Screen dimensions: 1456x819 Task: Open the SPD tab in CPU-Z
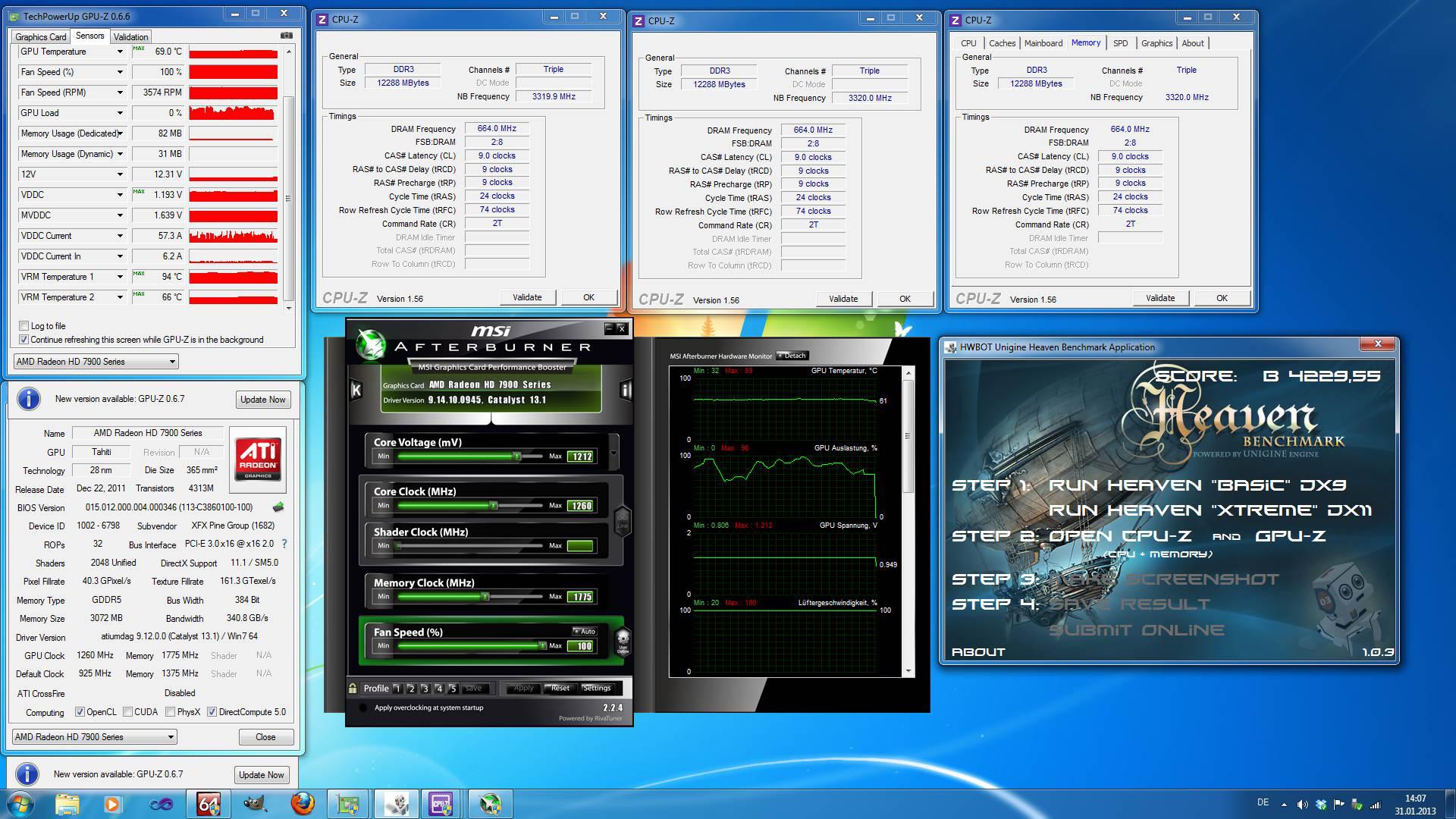(1120, 43)
